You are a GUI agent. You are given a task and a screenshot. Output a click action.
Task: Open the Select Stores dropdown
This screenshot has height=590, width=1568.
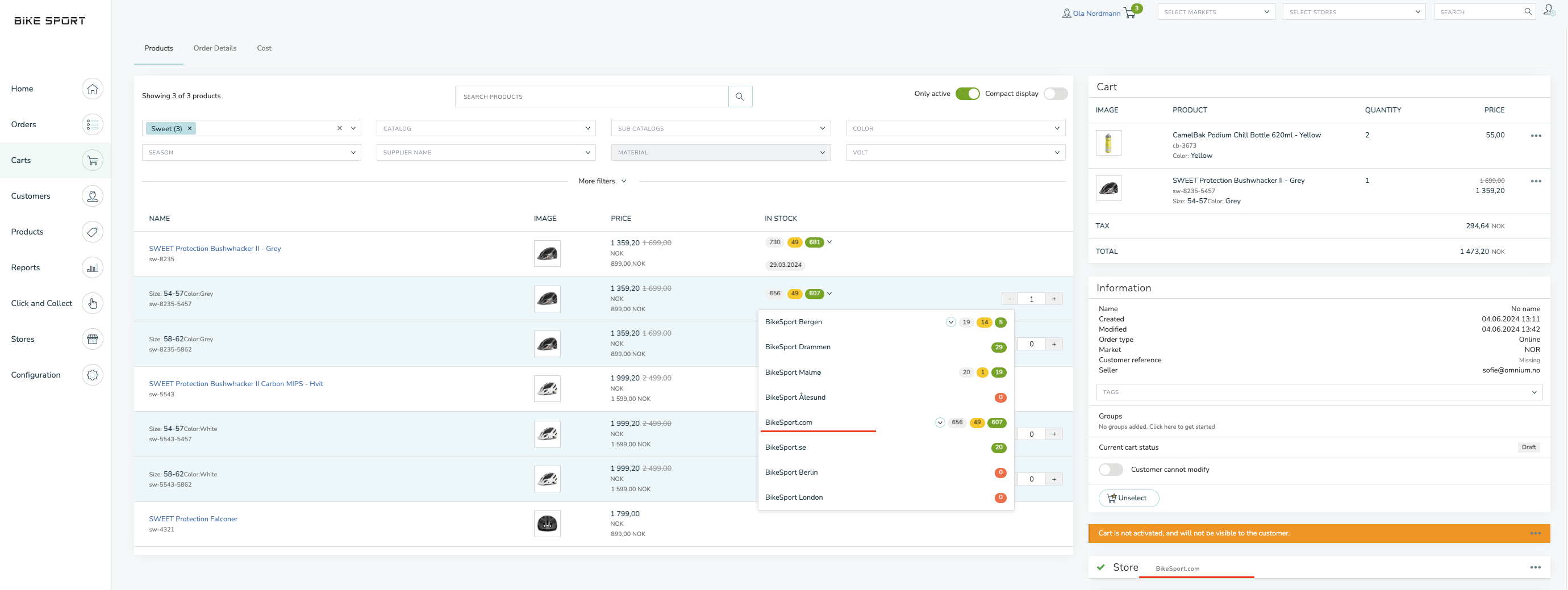click(x=1354, y=12)
